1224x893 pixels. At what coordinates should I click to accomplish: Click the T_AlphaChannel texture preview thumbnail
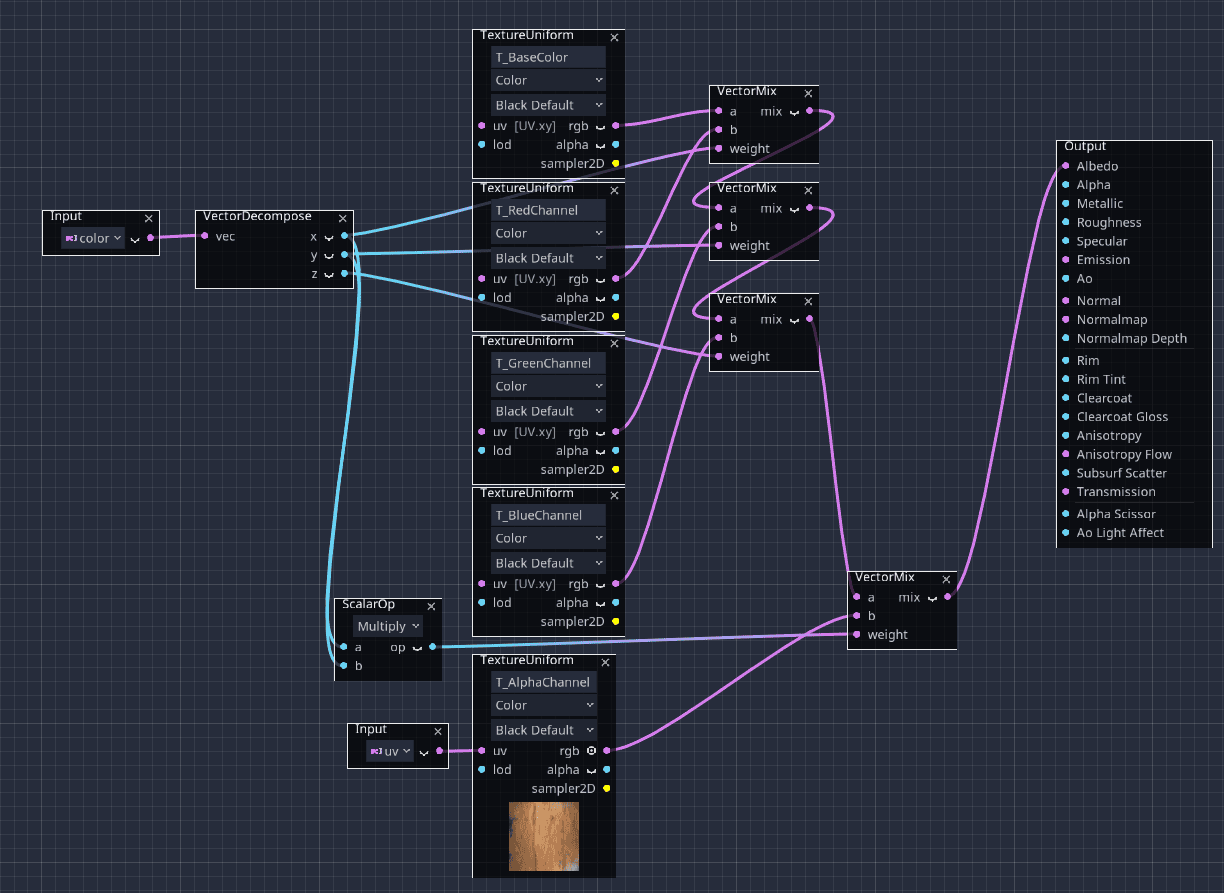pos(543,837)
